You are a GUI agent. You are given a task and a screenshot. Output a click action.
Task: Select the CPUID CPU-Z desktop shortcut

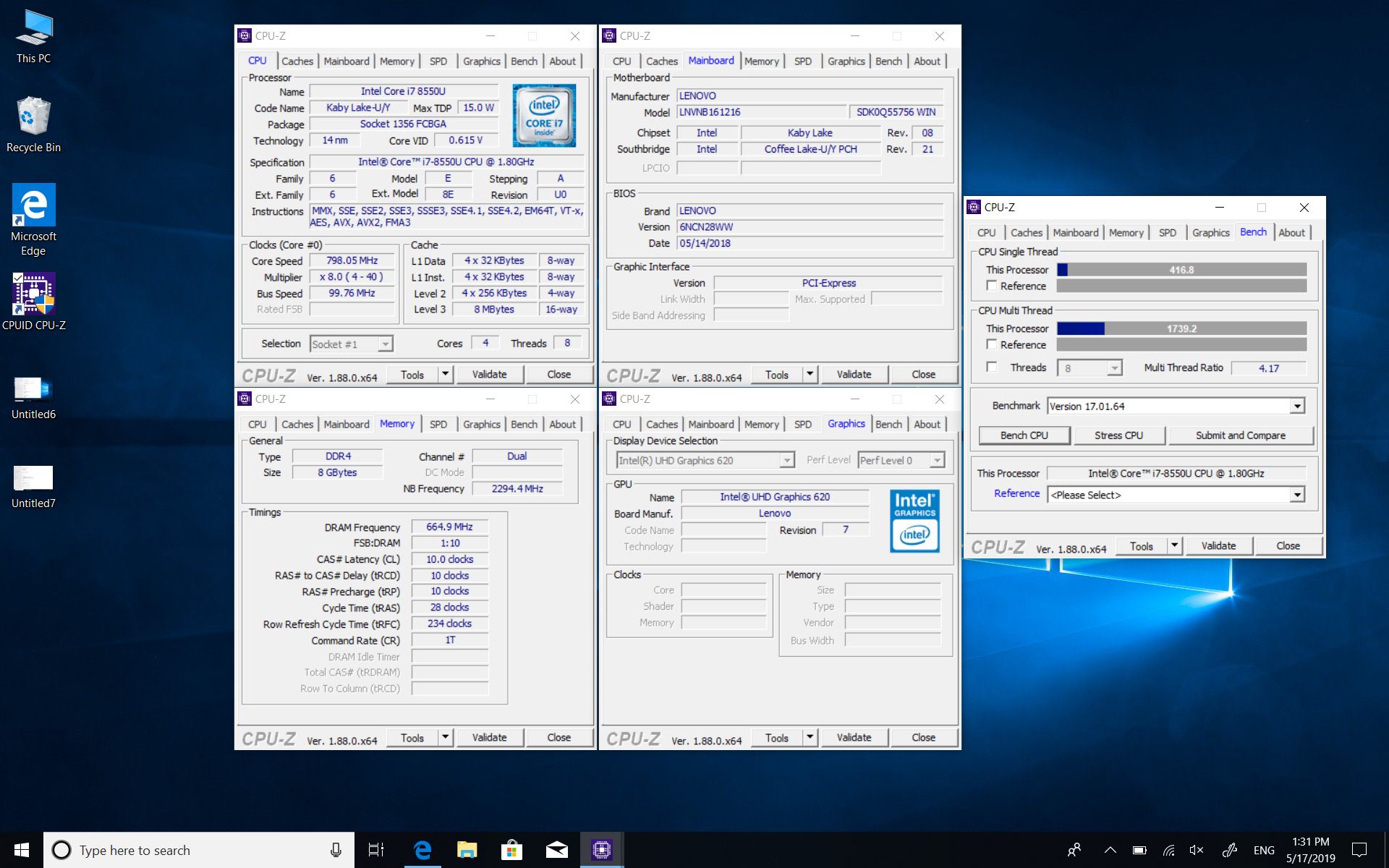click(33, 302)
